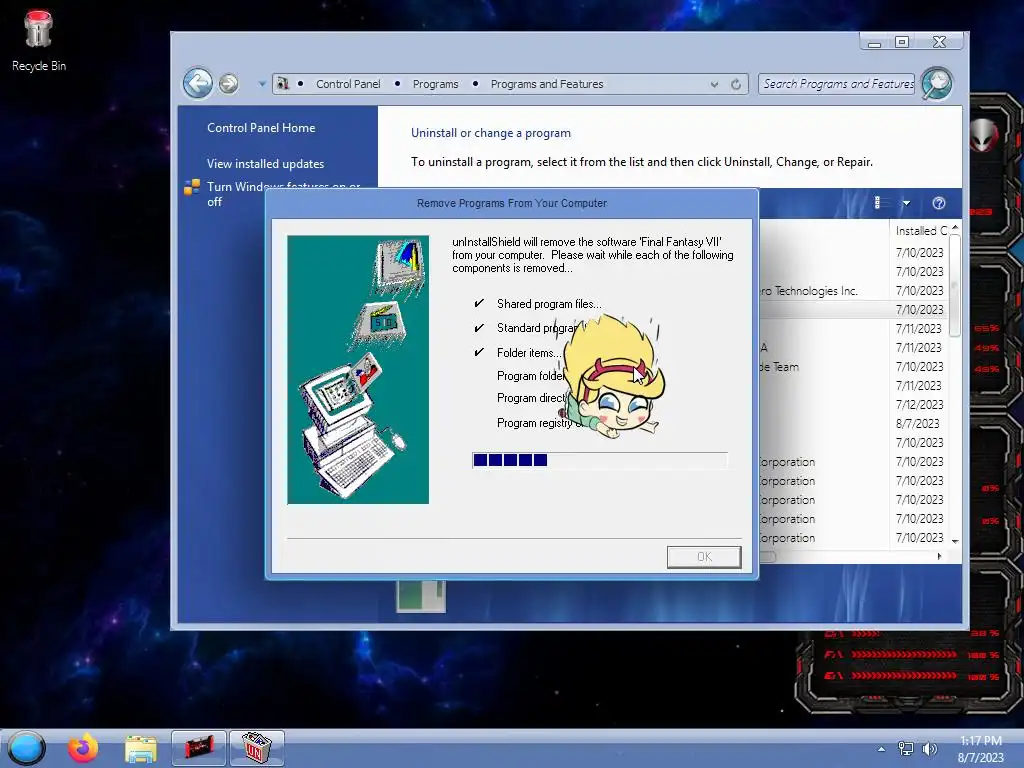The height and width of the screenshot is (768, 1024).
Task: Click the volume speaker tray icon
Action: [929, 749]
